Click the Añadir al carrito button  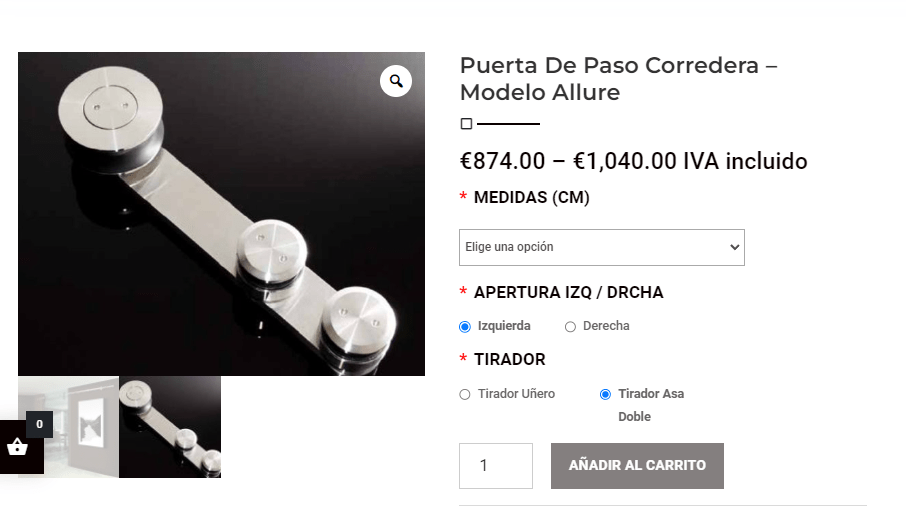[637, 466]
